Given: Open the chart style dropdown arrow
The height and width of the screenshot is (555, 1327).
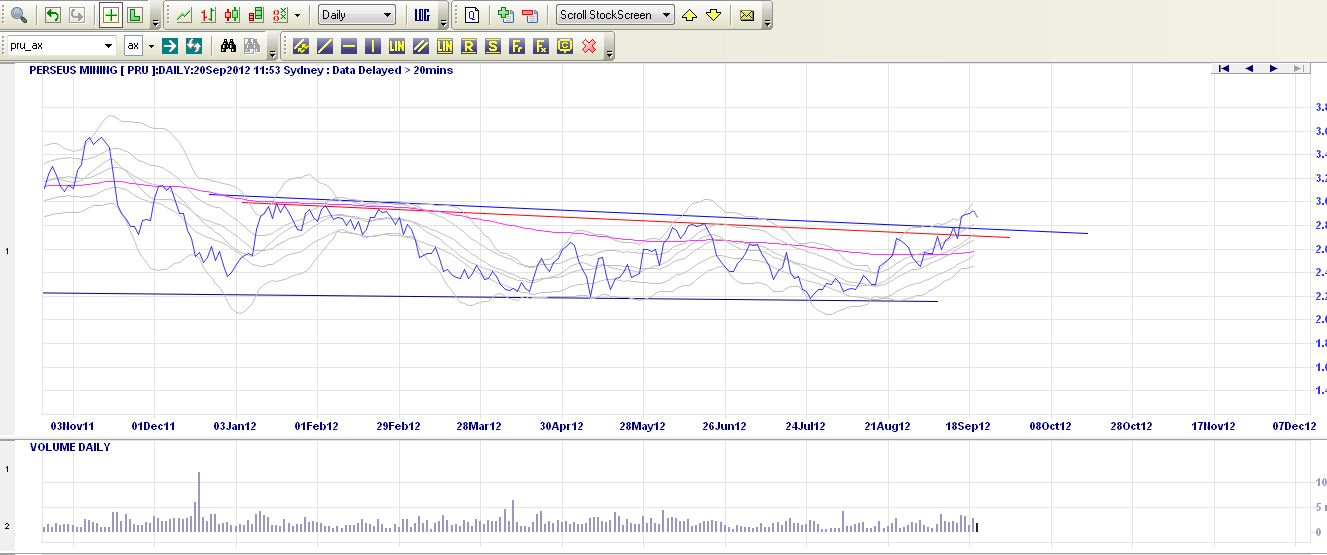Looking at the screenshot, I should (x=298, y=15).
